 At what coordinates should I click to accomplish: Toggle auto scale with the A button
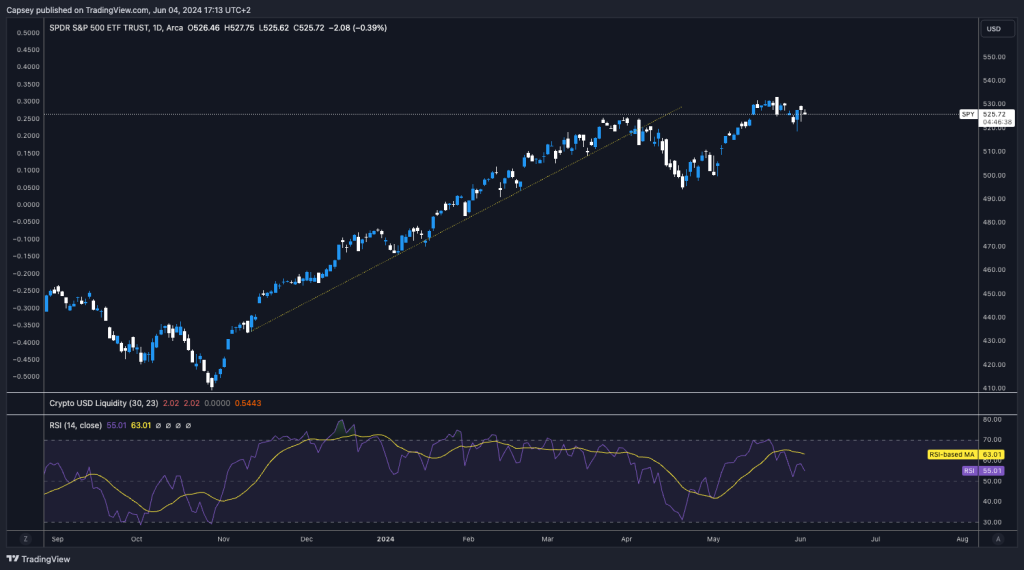[997, 538]
